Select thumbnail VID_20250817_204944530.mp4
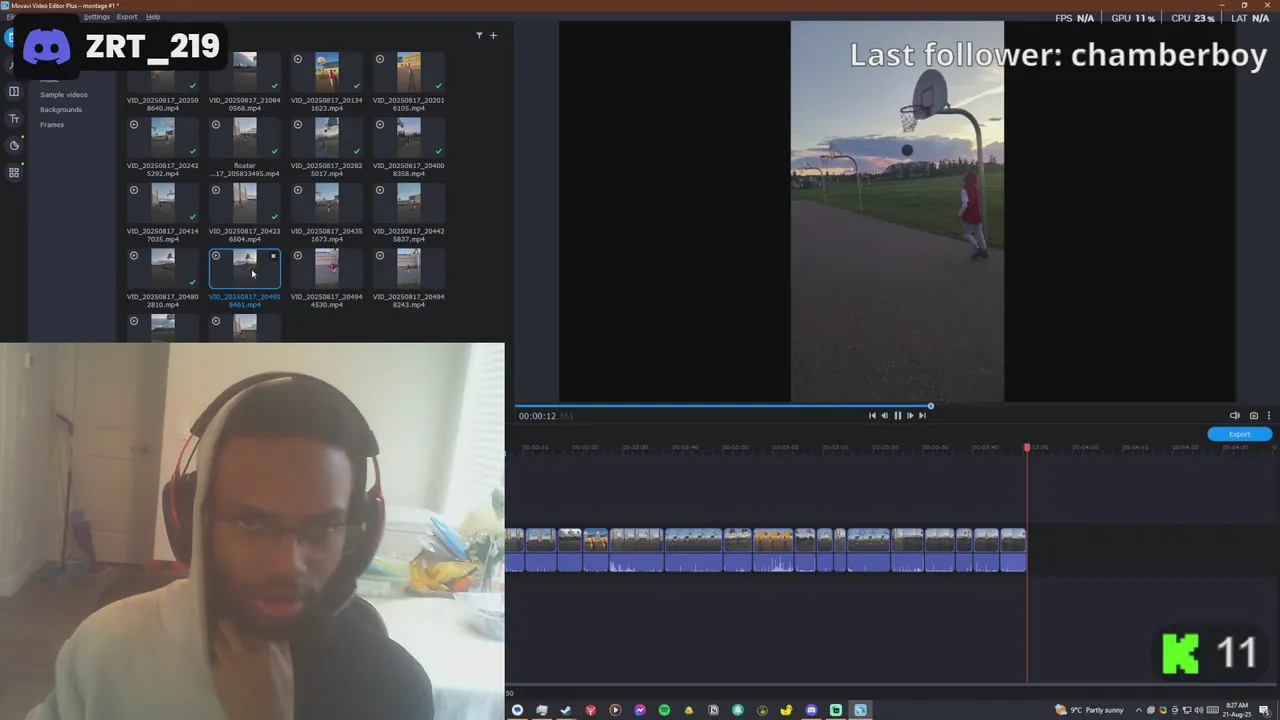This screenshot has height=720, width=1280. click(327, 268)
